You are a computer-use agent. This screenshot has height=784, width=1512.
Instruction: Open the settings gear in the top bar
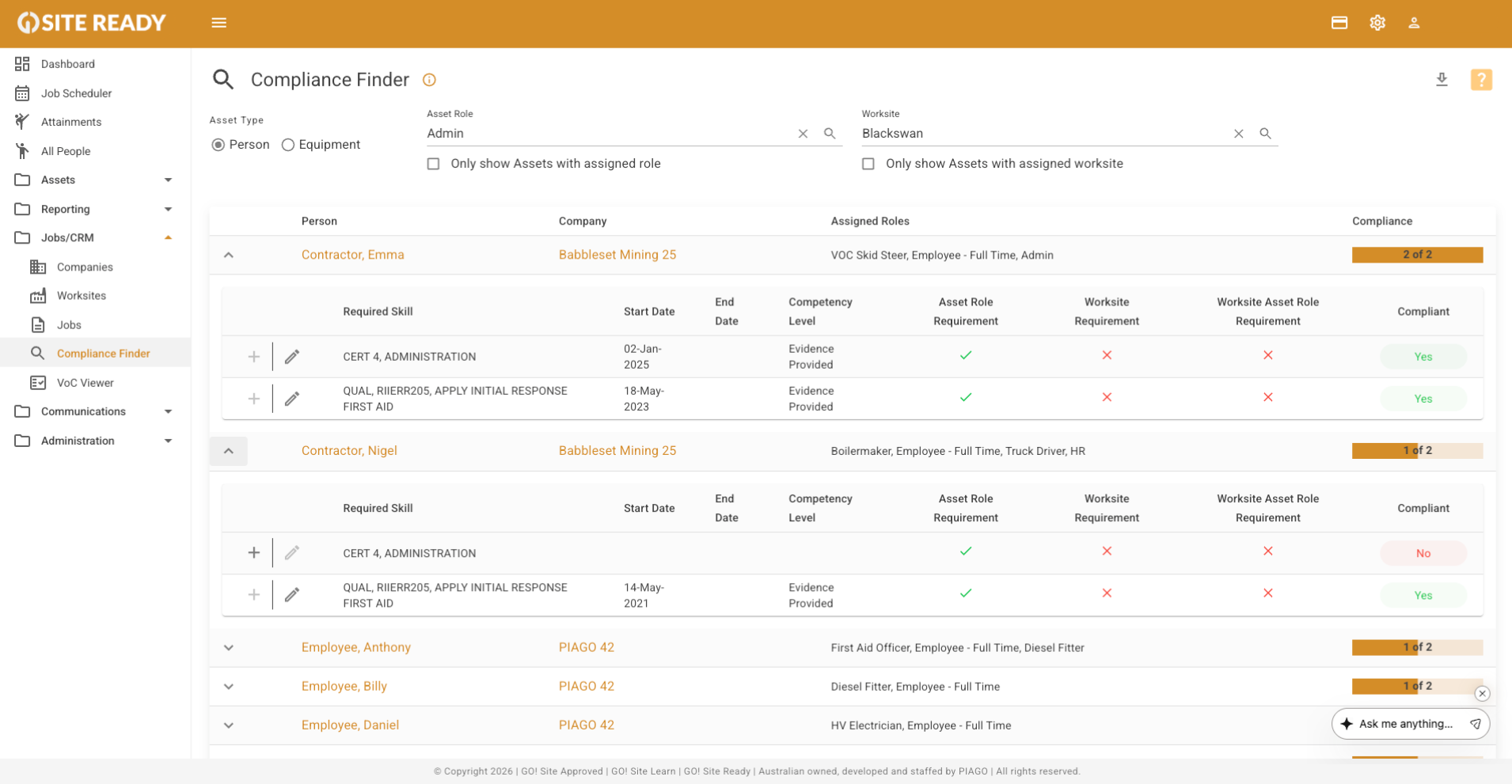(x=1377, y=23)
